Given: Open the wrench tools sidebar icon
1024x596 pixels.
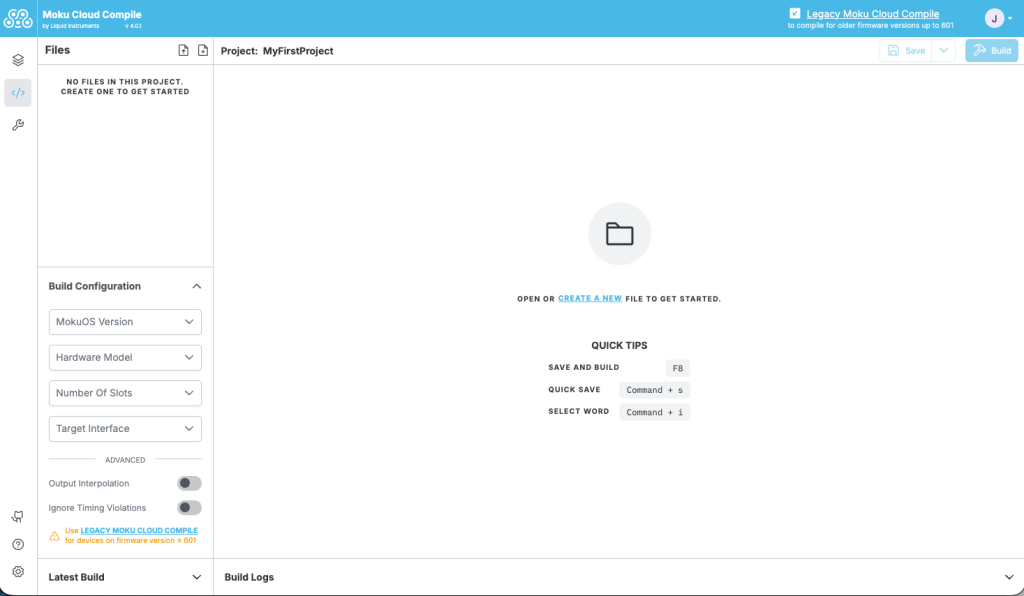Looking at the screenshot, I should [x=18, y=125].
